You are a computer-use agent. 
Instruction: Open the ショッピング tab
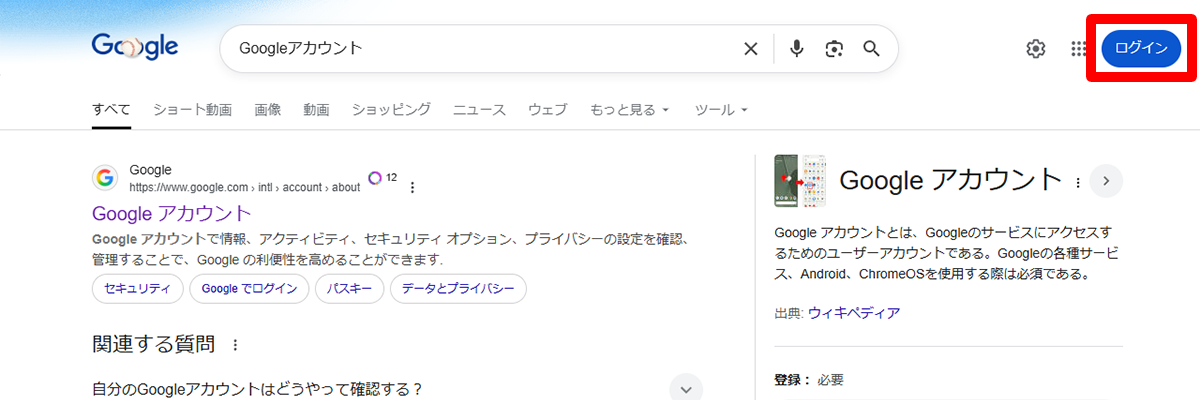pos(391,109)
